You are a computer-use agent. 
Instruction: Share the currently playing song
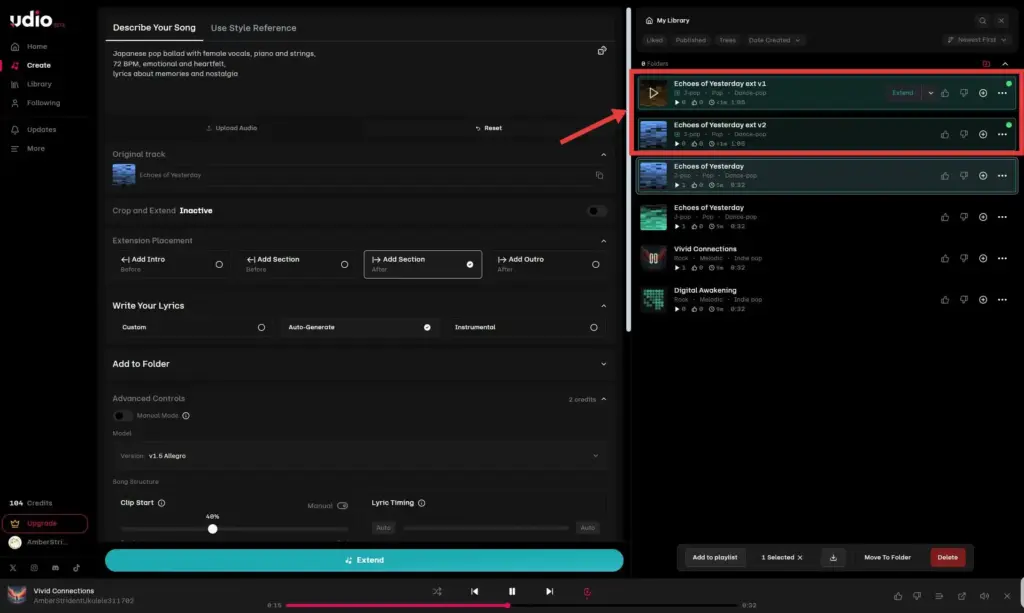pos(962,596)
